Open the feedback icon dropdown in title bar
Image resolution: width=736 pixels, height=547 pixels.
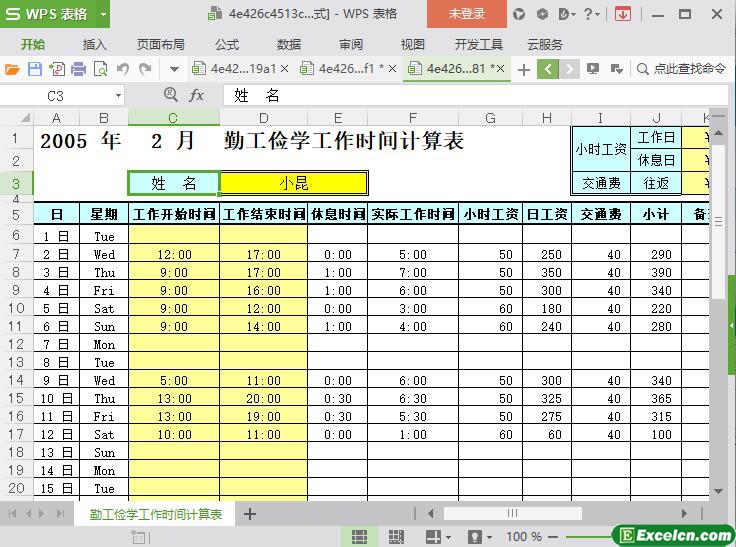(x=567, y=14)
